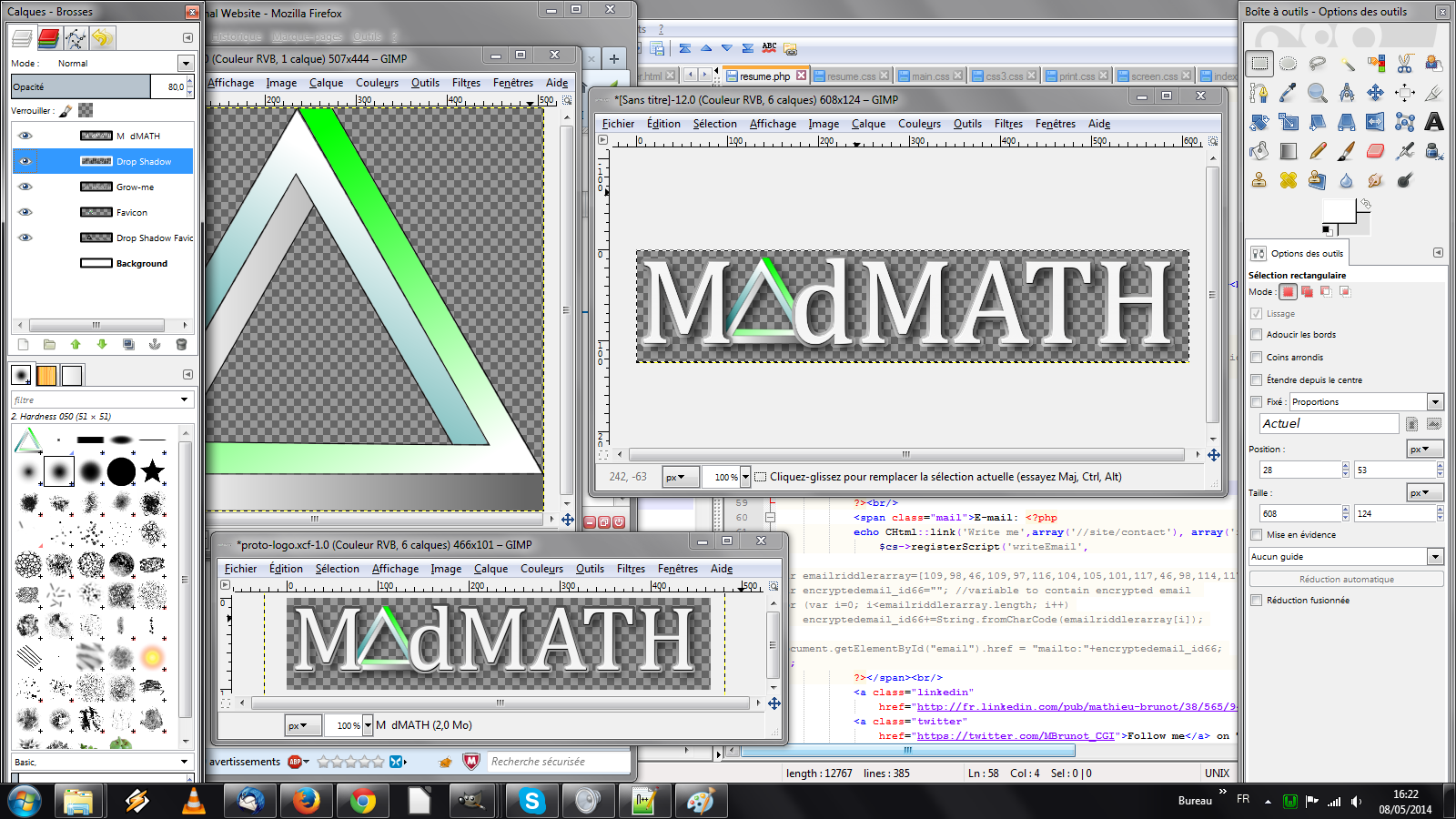Switch to the main.css editor tab

click(x=930, y=76)
